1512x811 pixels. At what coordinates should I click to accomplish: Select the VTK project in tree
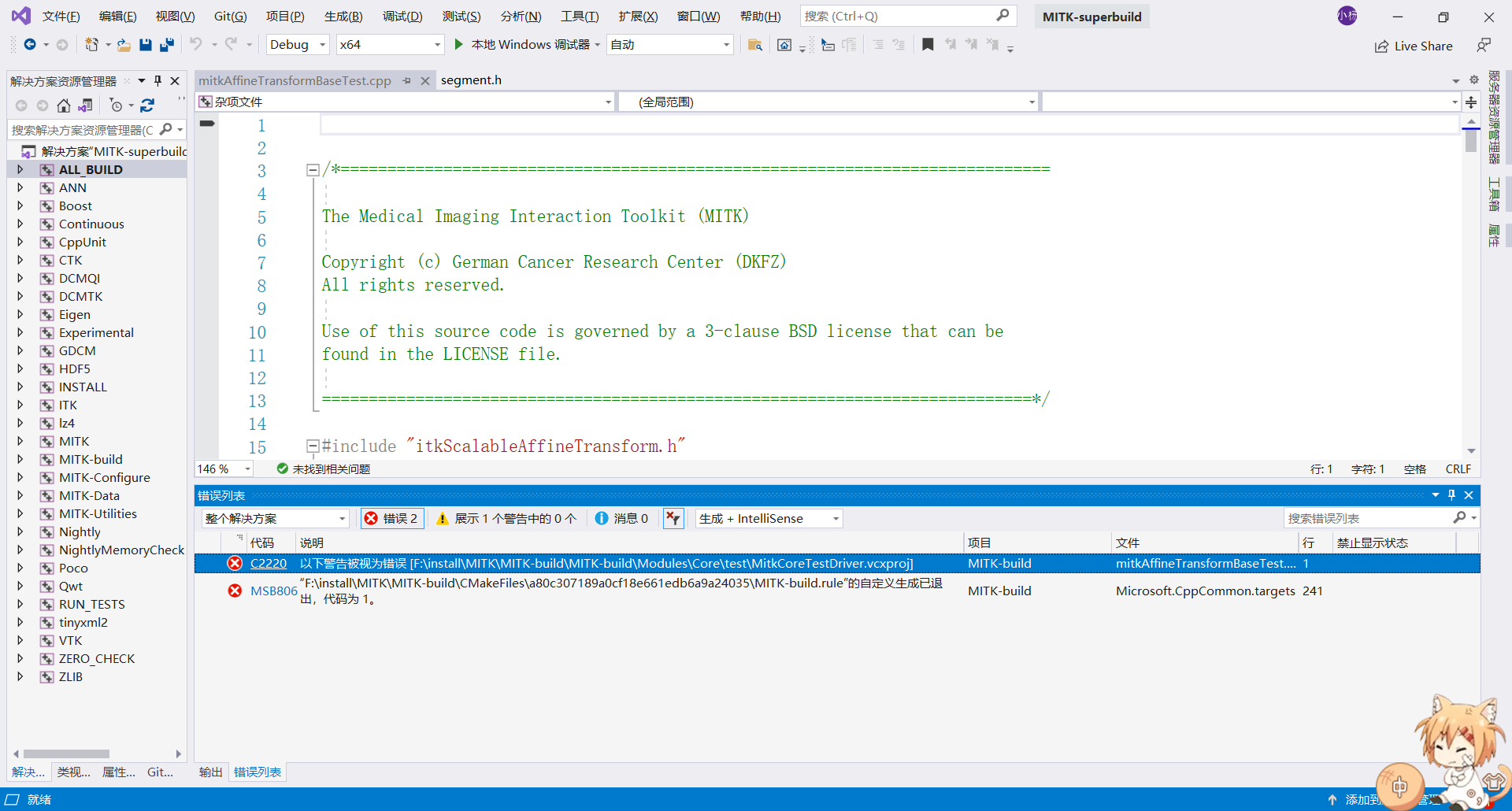click(70, 640)
